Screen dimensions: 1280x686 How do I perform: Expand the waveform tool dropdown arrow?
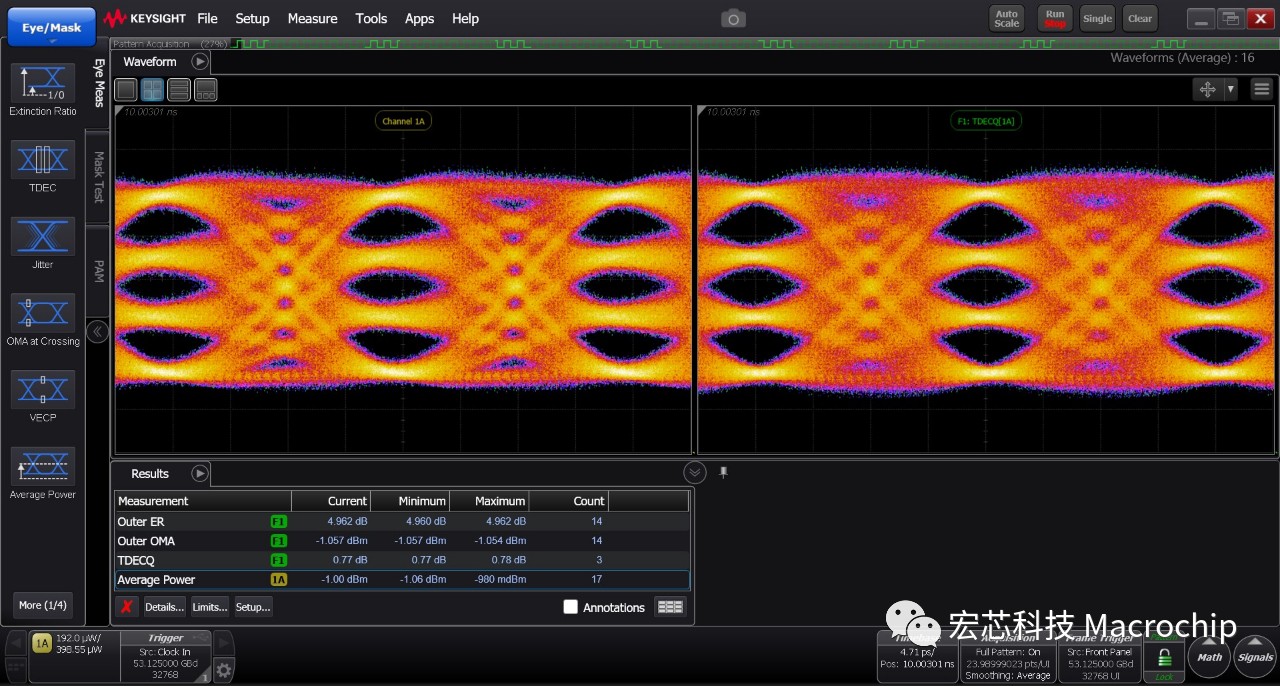1231,89
